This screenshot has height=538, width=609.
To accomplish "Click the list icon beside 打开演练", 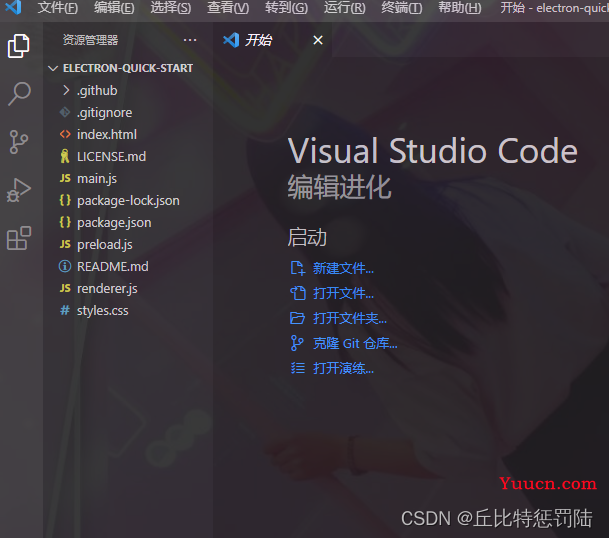I will pos(298,368).
